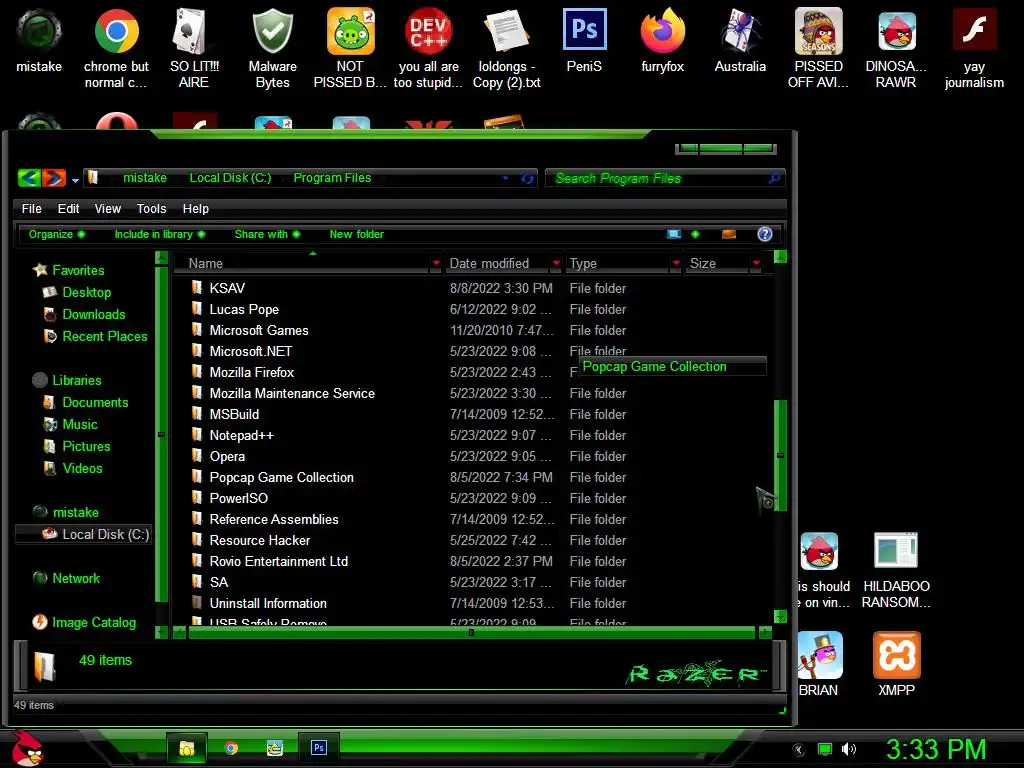Open PISSED OFF AVI... Seasons icon
This screenshot has height=768, width=1024.
(818, 49)
